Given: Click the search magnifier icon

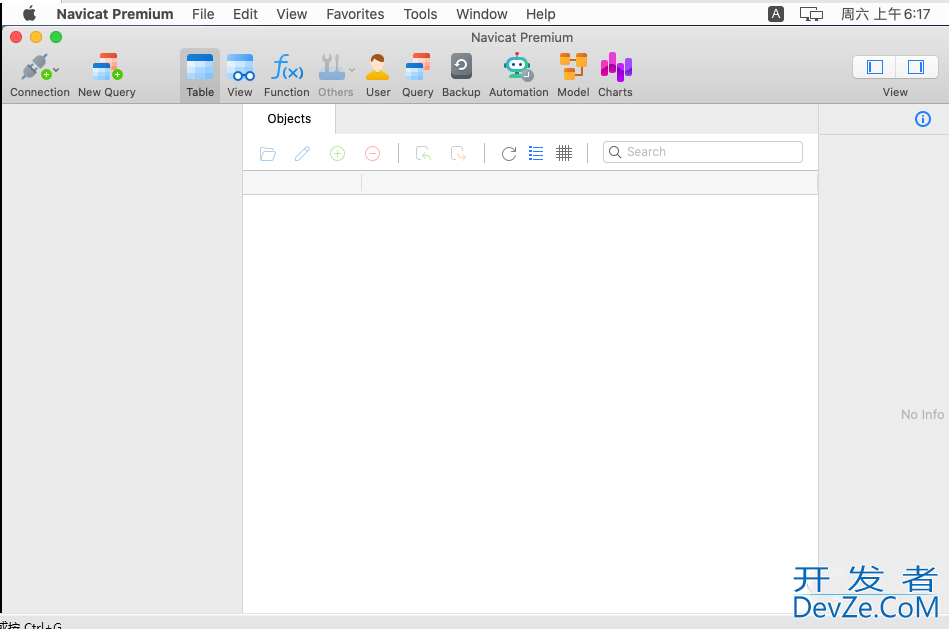Looking at the screenshot, I should coord(615,152).
